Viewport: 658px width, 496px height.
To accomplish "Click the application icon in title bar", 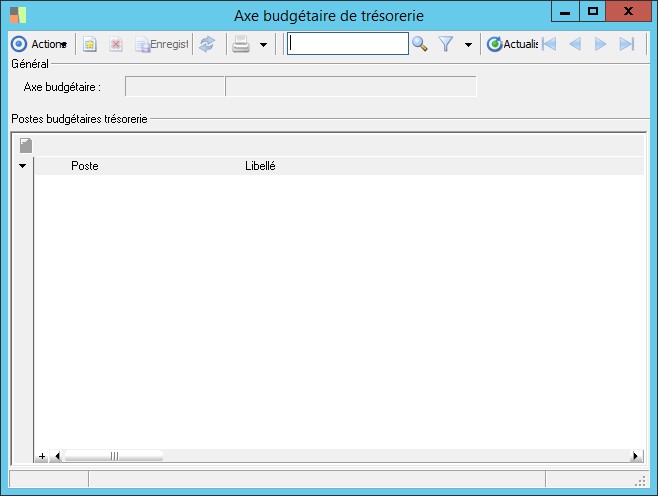I will pos(18,15).
